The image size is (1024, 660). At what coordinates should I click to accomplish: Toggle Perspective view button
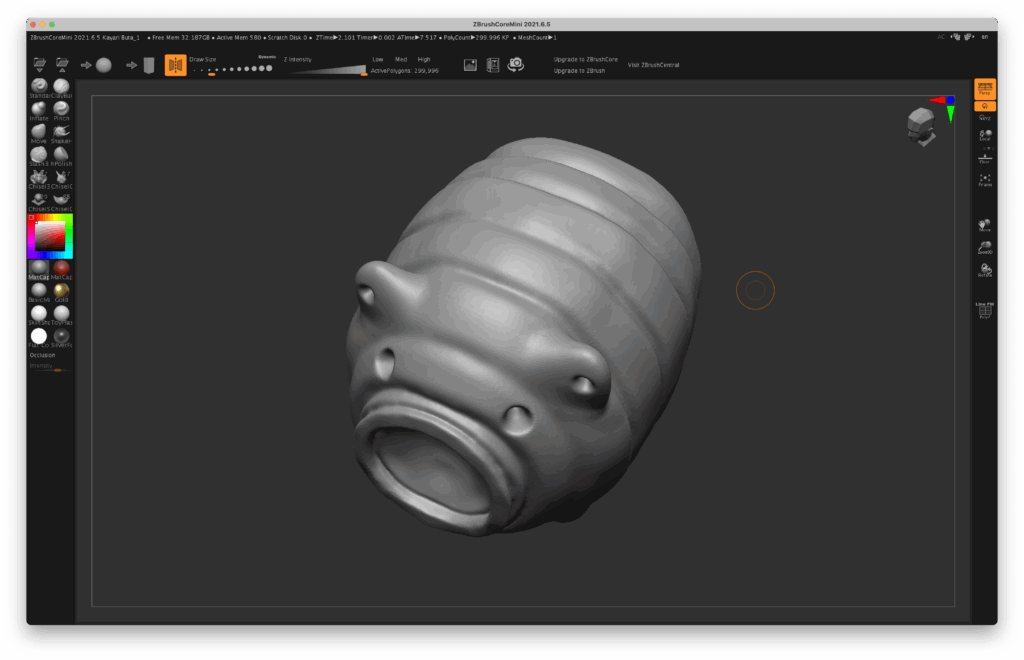985,89
